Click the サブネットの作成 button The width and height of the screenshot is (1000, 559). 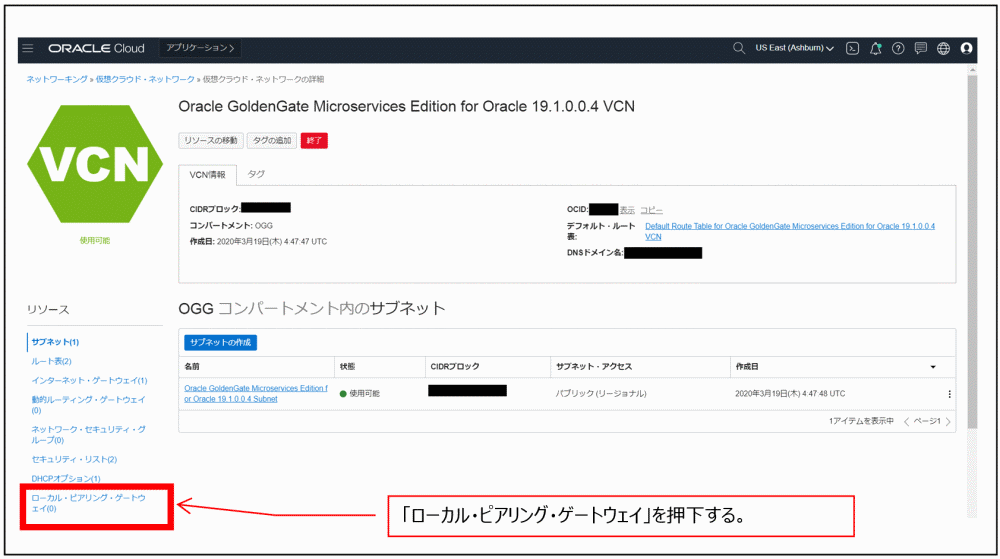point(221,342)
